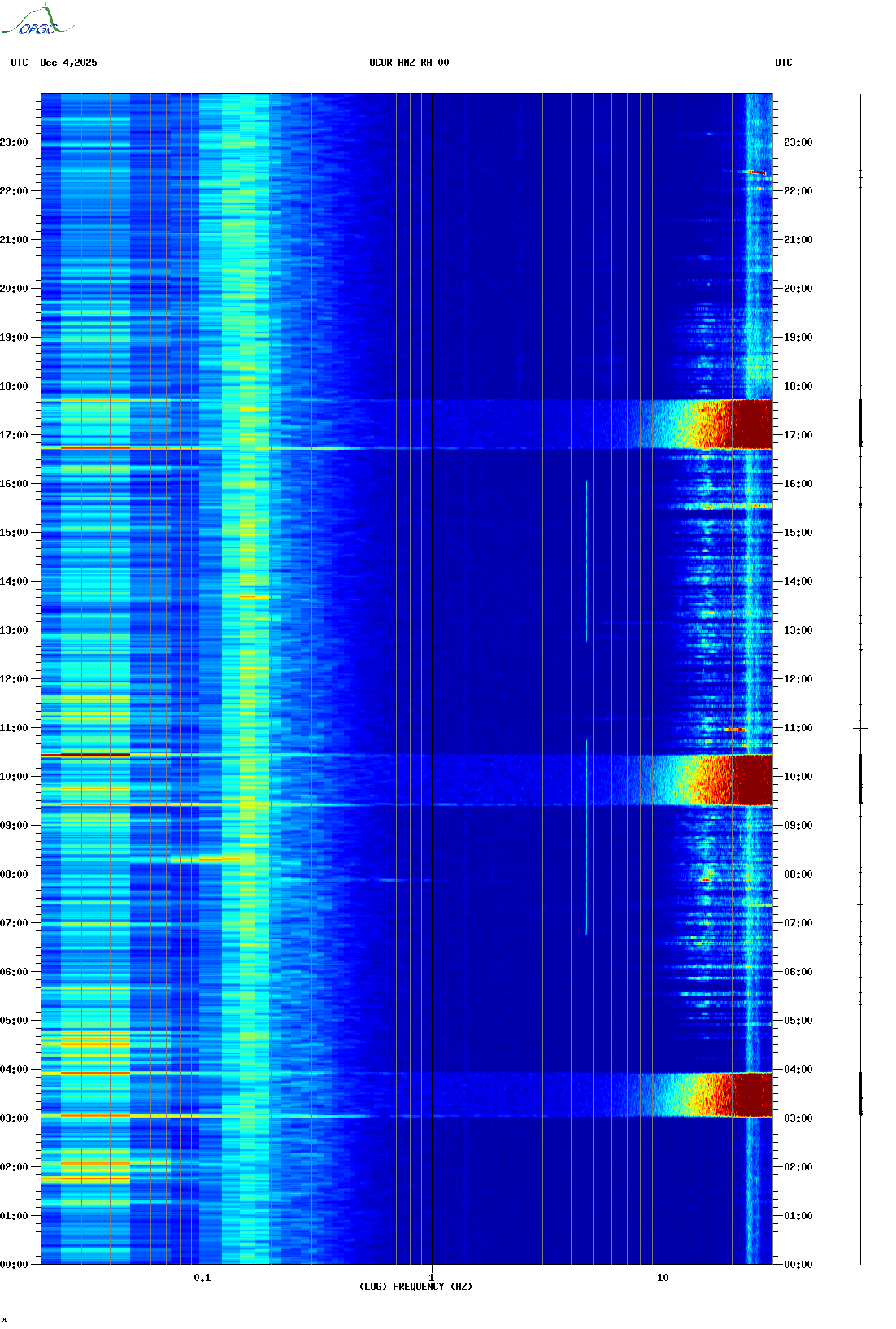Click the 08:00 label on the left axis
This screenshot has width=896, height=1329.
[14, 874]
